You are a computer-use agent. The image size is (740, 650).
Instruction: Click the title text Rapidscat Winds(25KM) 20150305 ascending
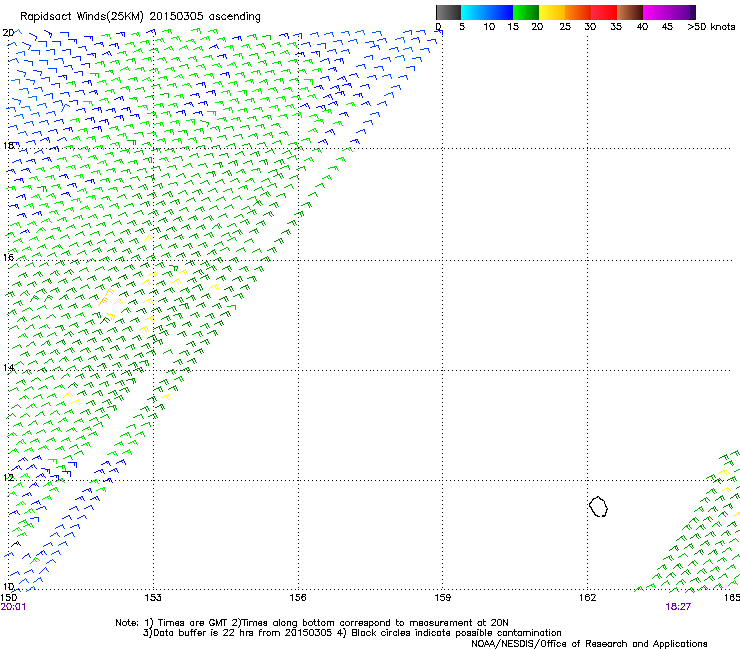pos(140,17)
